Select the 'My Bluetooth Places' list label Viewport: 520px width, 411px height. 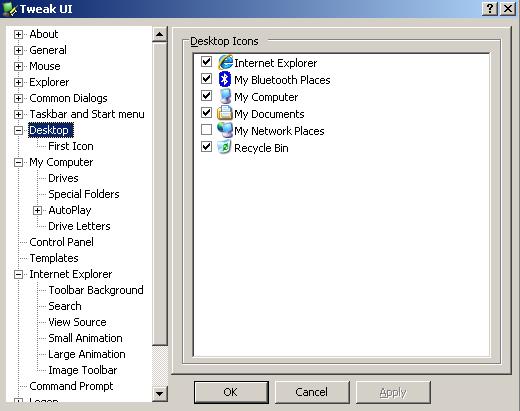coord(282,80)
